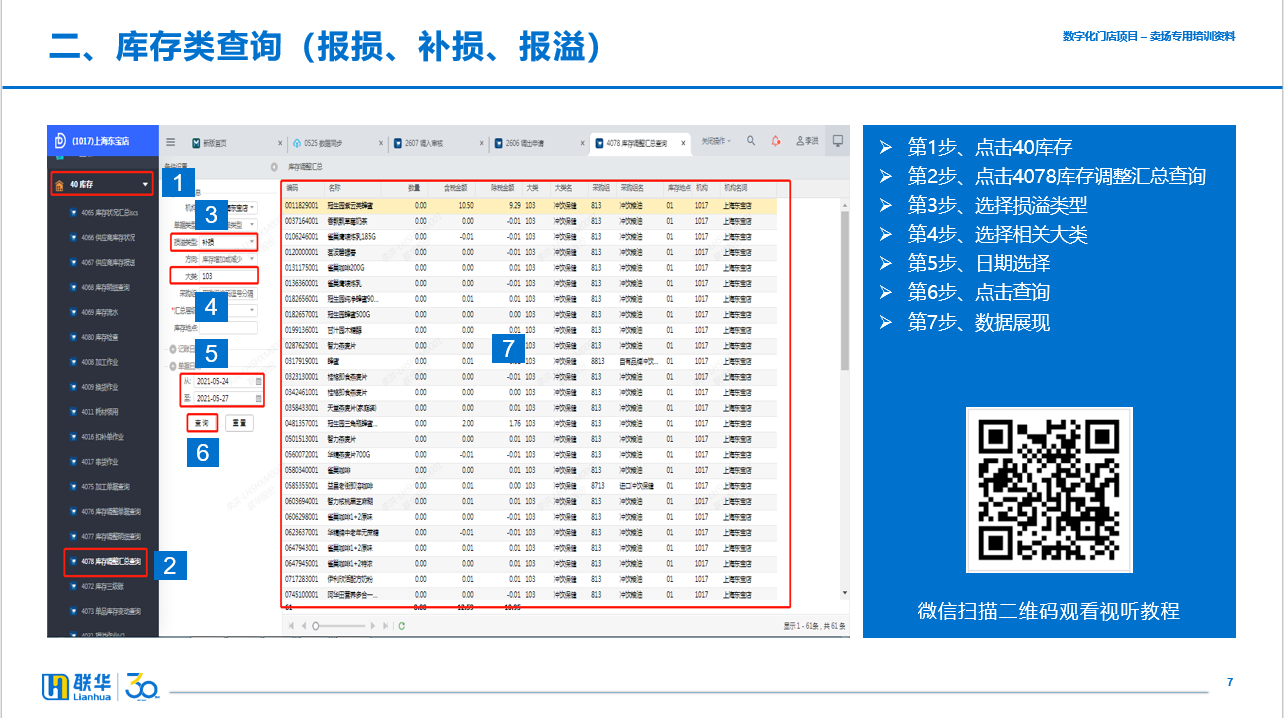Image resolution: width=1284 pixels, height=718 pixels.
Task: Click the 查询 button
Action: 202,423
